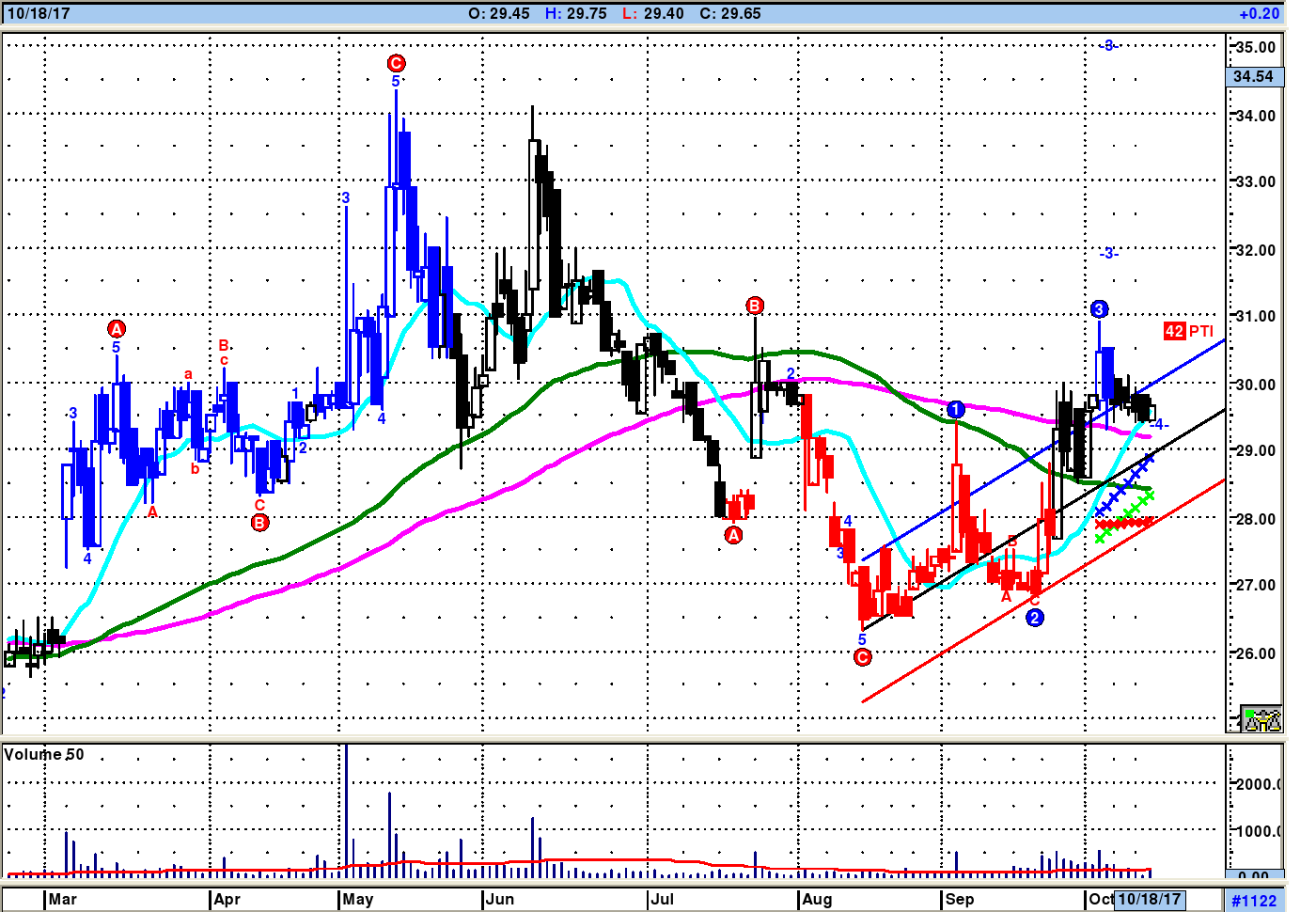This screenshot has height=912, width=1316.
Task: Click red circled C label at May peak
Action: click(x=396, y=63)
